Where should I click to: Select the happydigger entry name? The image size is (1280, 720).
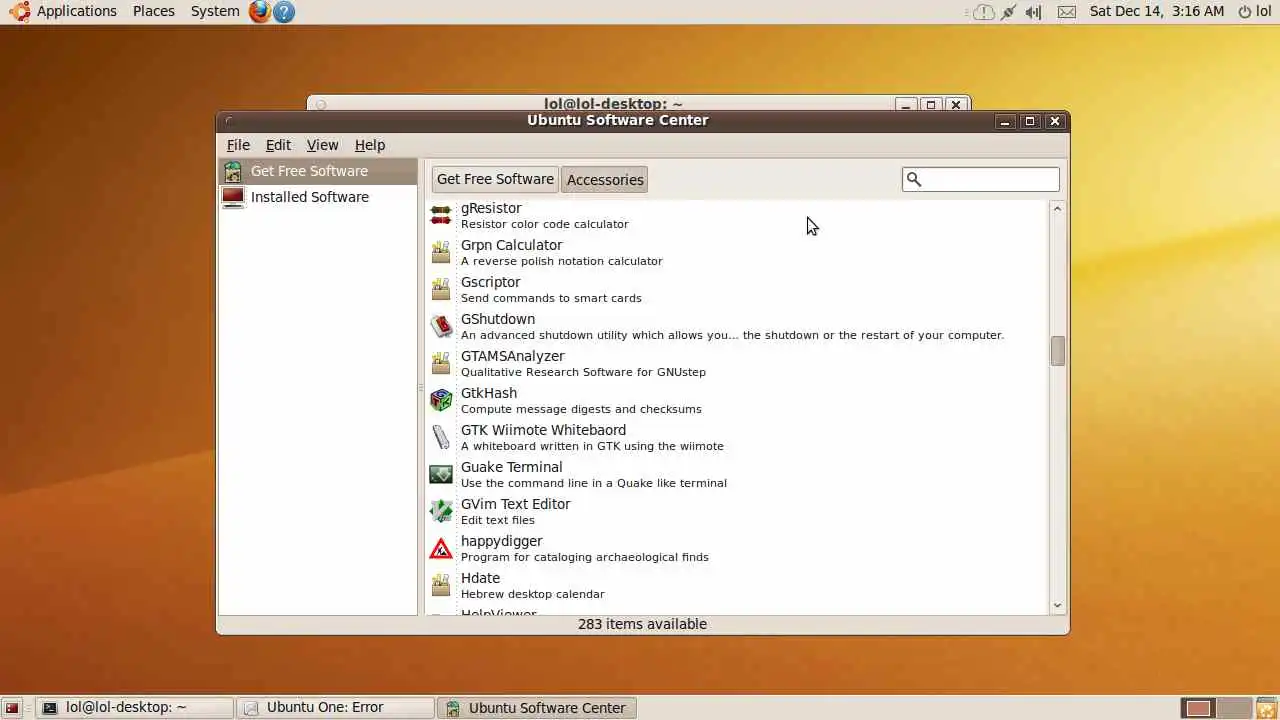click(501, 541)
